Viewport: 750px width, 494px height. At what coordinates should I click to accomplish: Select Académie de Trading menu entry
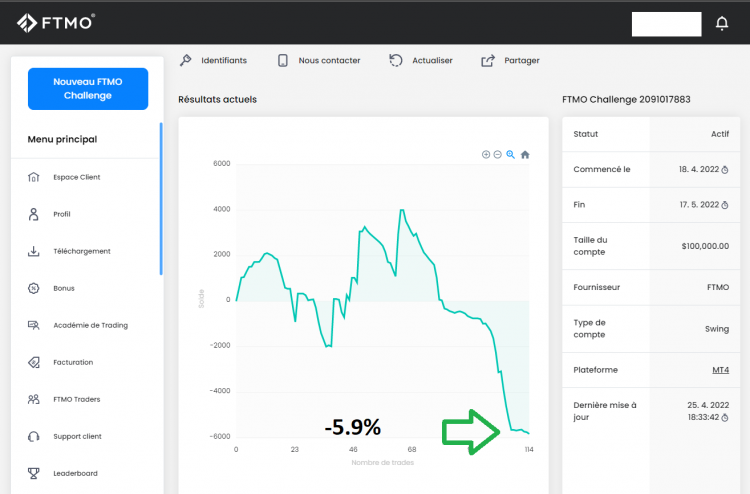(90, 325)
